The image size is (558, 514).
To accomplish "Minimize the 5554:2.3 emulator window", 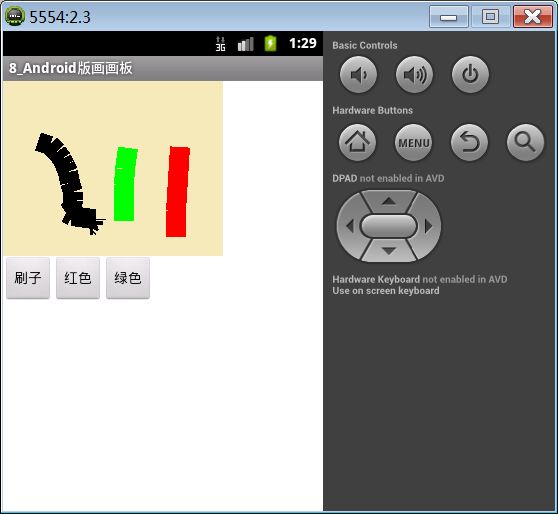I will 449,16.
